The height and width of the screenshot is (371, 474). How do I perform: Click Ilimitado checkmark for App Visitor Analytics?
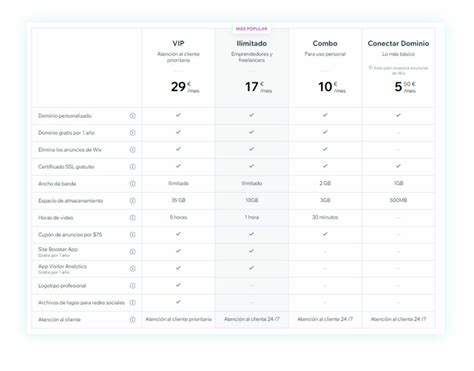252,268
